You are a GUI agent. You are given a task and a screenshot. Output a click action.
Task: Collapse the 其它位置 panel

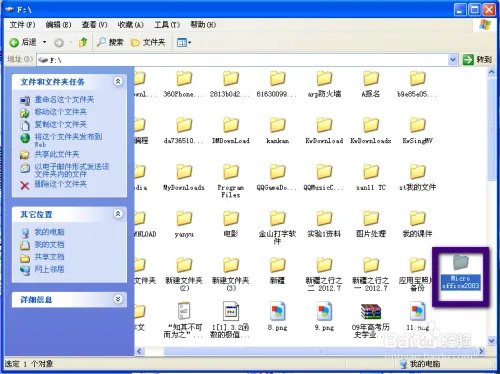(118, 214)
